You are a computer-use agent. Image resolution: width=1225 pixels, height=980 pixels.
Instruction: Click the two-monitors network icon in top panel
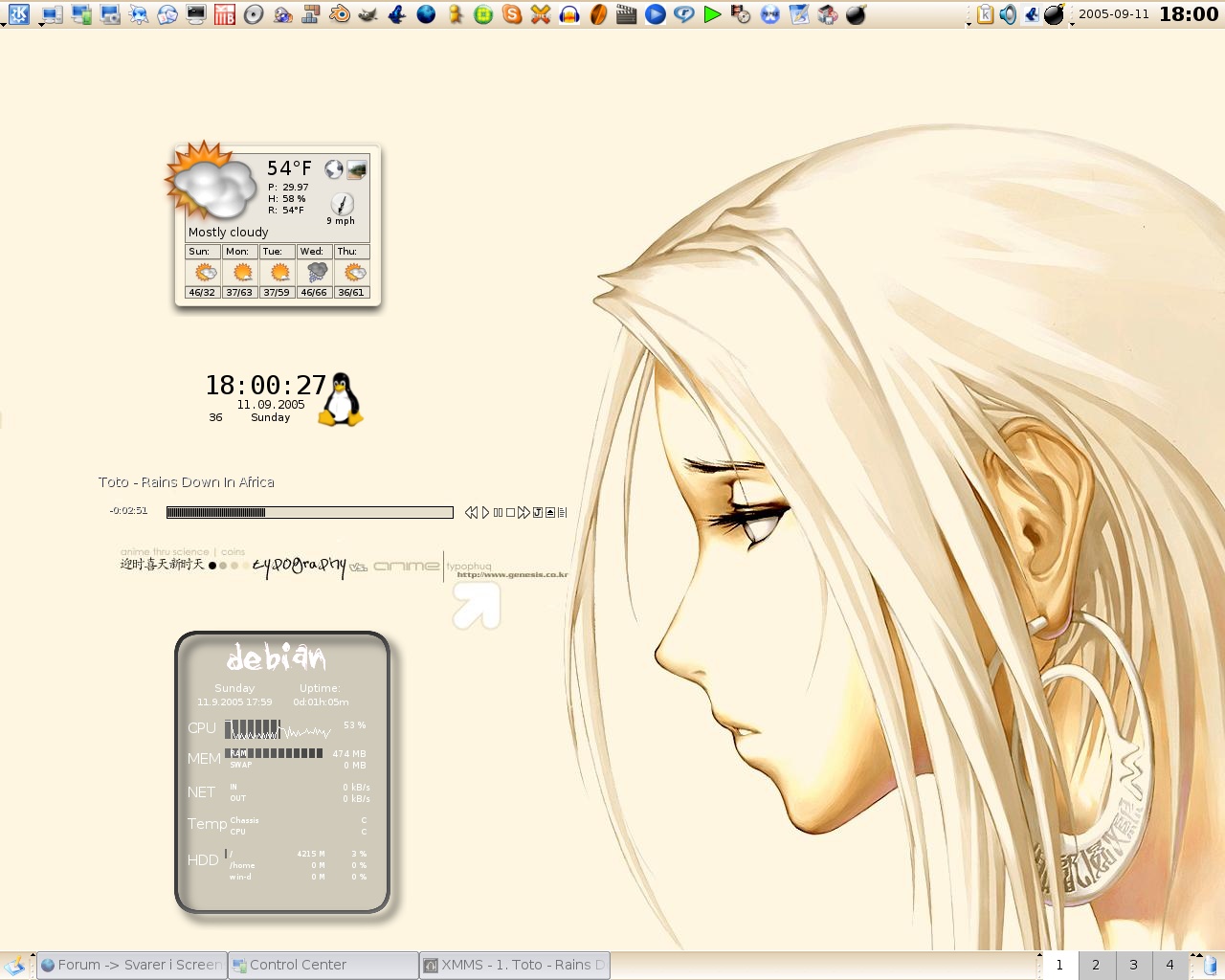pos(81,14)
